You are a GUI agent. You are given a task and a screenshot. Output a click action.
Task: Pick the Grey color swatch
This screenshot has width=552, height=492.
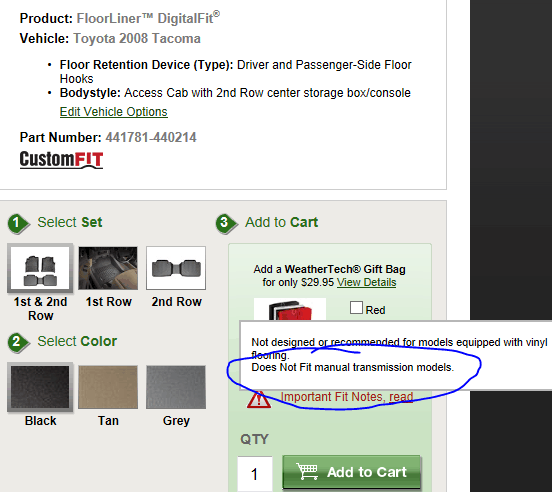(x=176, y=387)
